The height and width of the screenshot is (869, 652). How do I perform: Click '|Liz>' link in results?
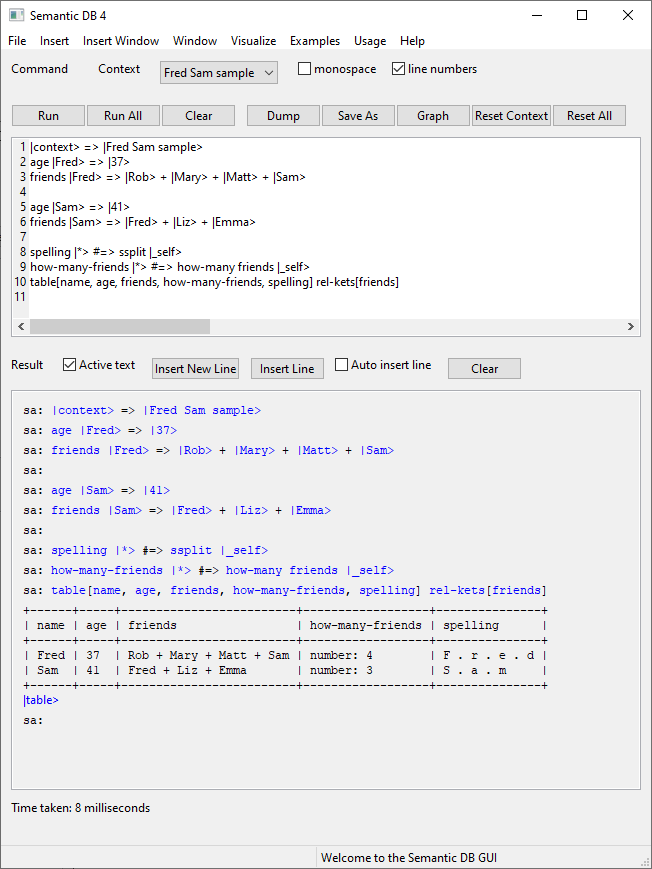pyautogui.click(x=251, y=510)
